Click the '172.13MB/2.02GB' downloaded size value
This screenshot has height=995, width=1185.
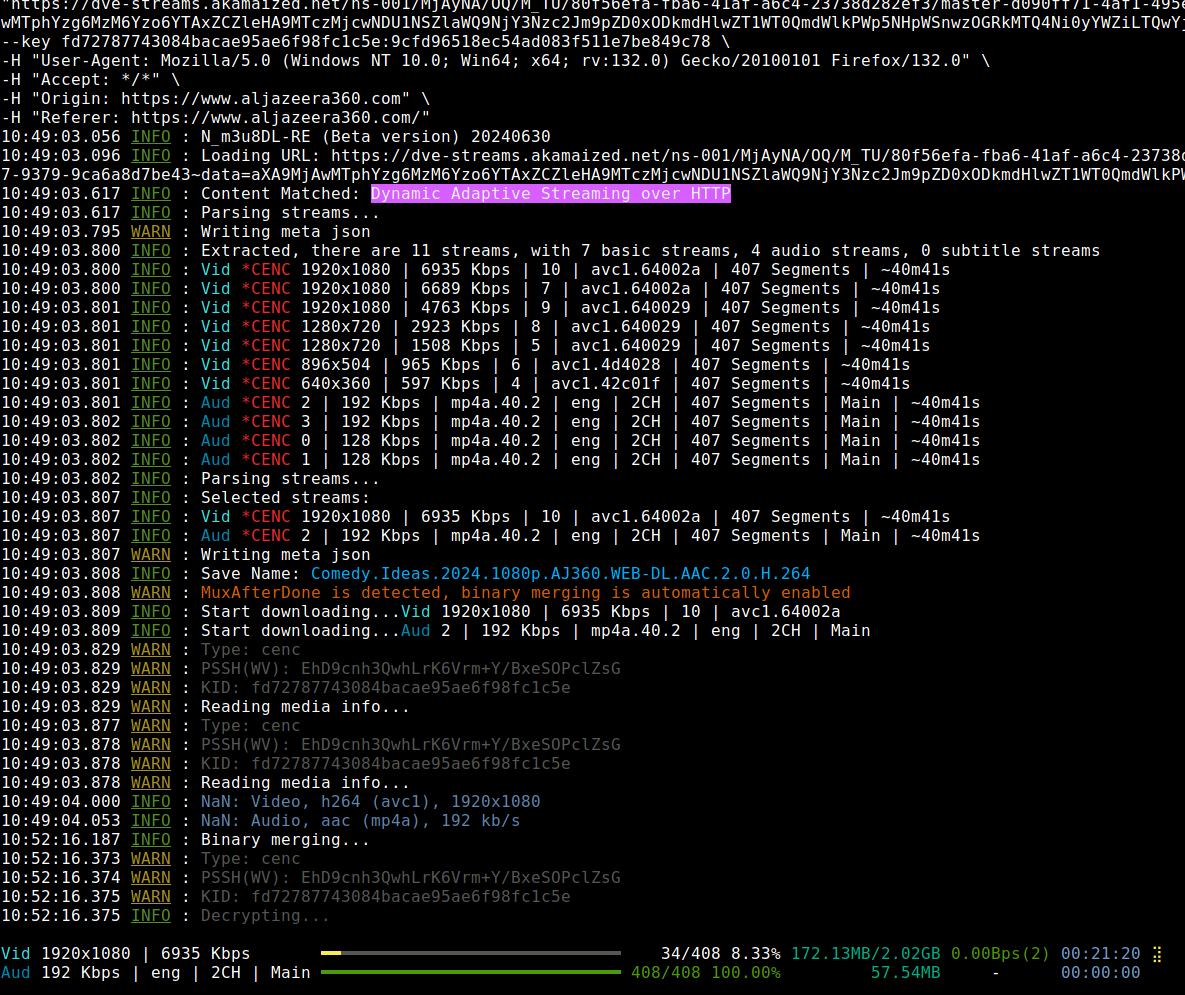coord(865,953)
